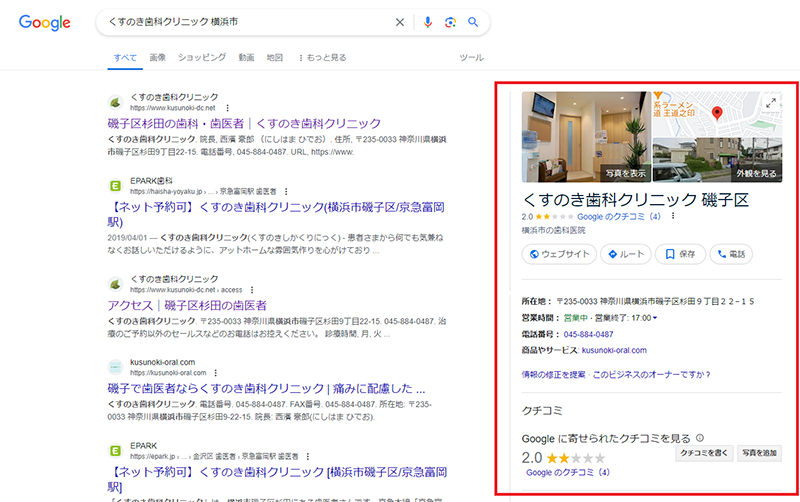800x502 pixels.
Task: Click the ウェブサイト button
Action: click(x=559, y=254)
